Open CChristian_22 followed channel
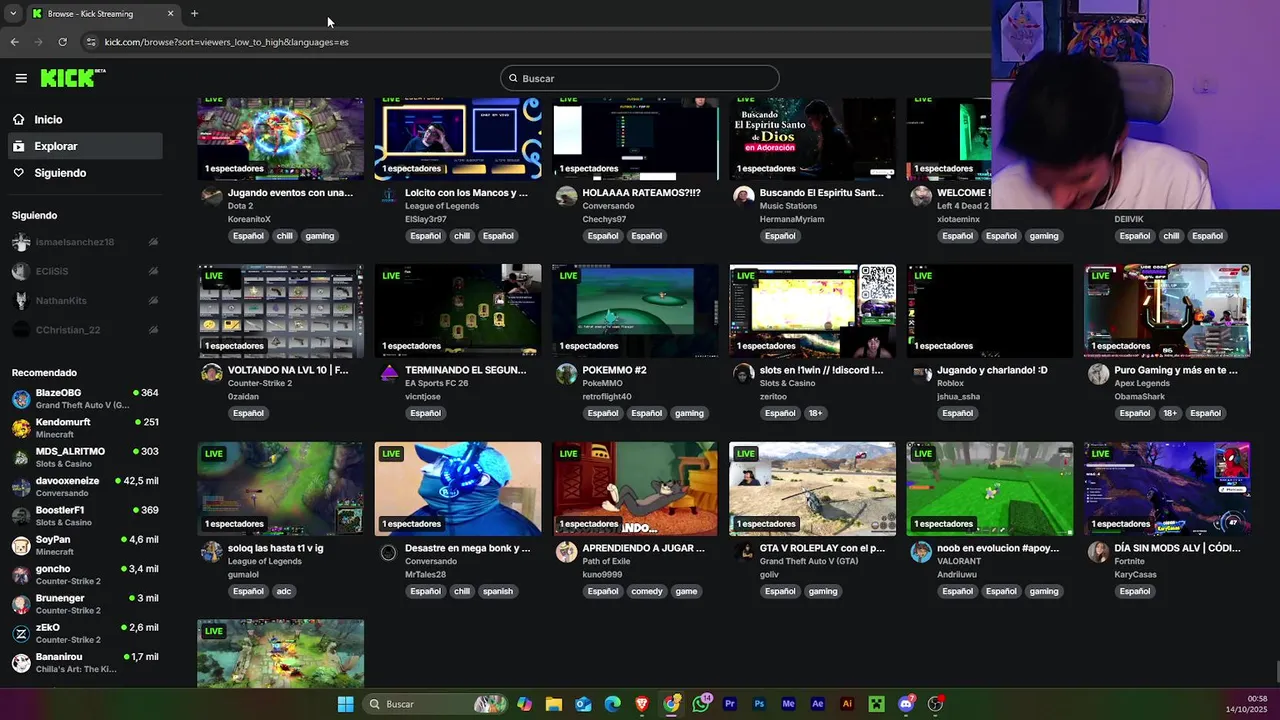Screen dimensions: 1280x720 point(85,330)
